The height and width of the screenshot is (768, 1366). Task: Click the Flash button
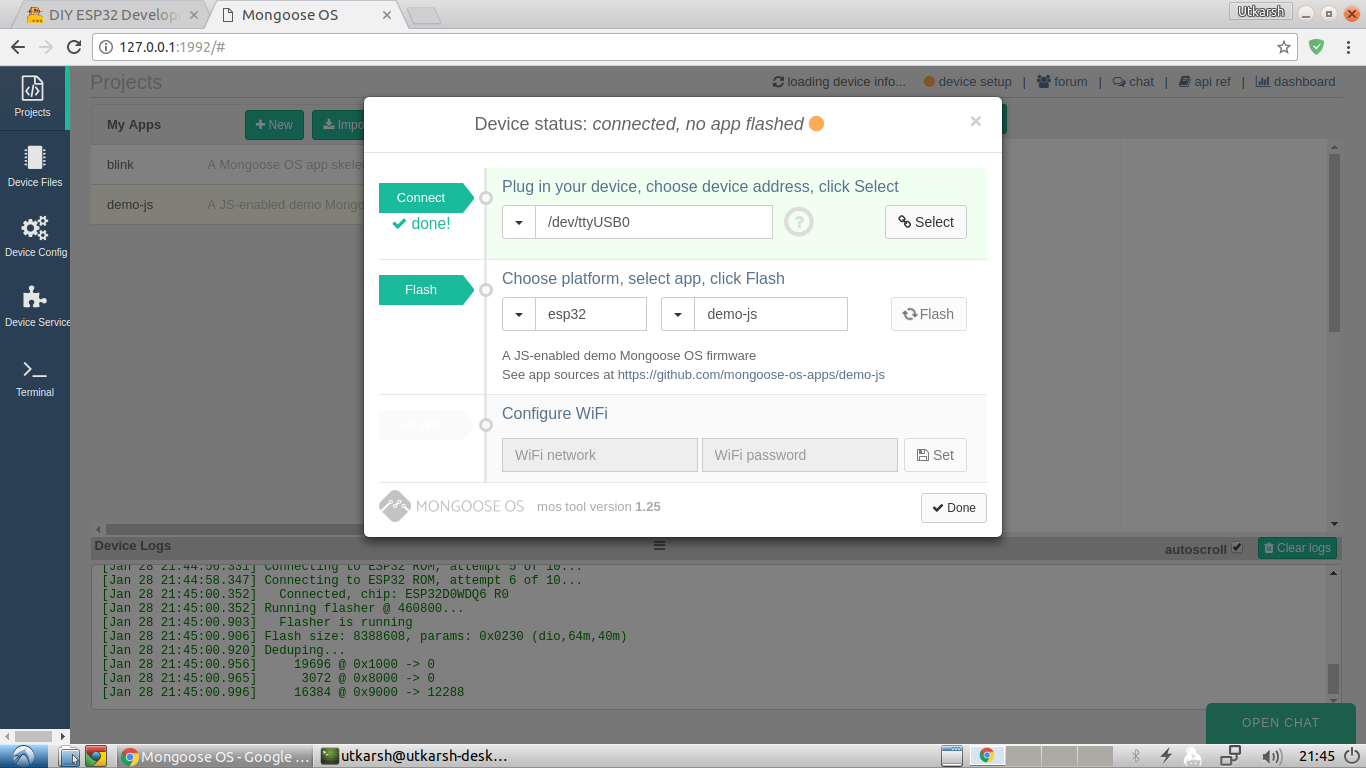pyautogui.click(x=928, y=314)
